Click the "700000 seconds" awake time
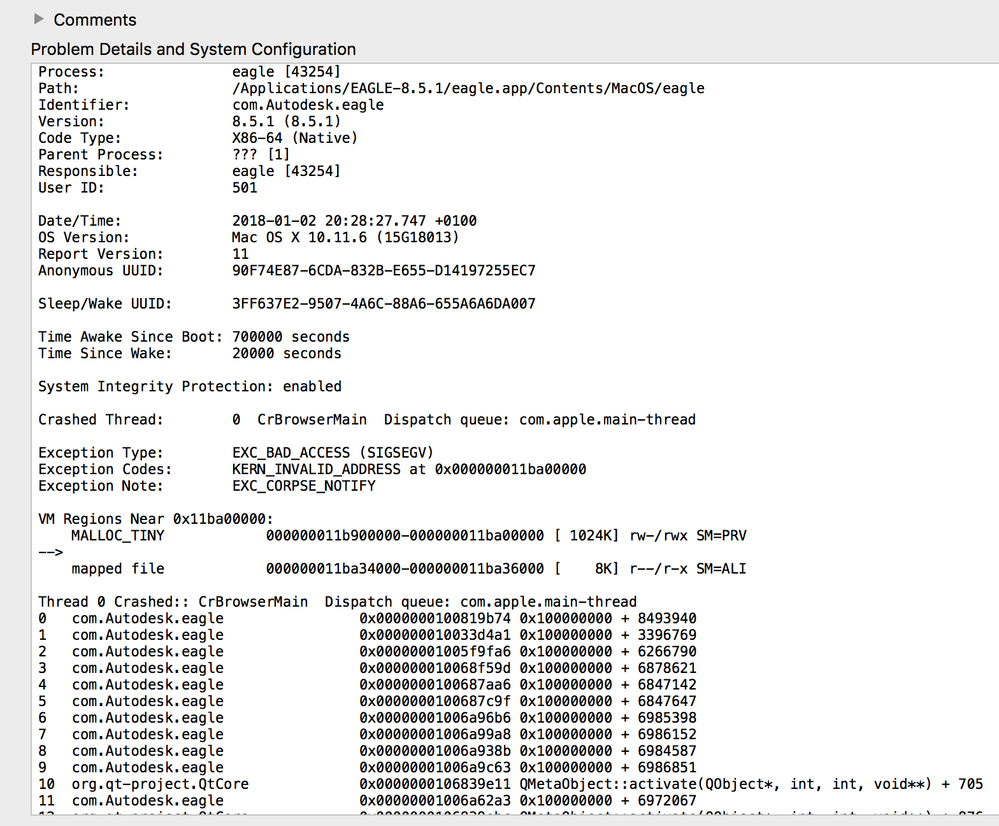999x826 pixels. [x=291, y=337]
